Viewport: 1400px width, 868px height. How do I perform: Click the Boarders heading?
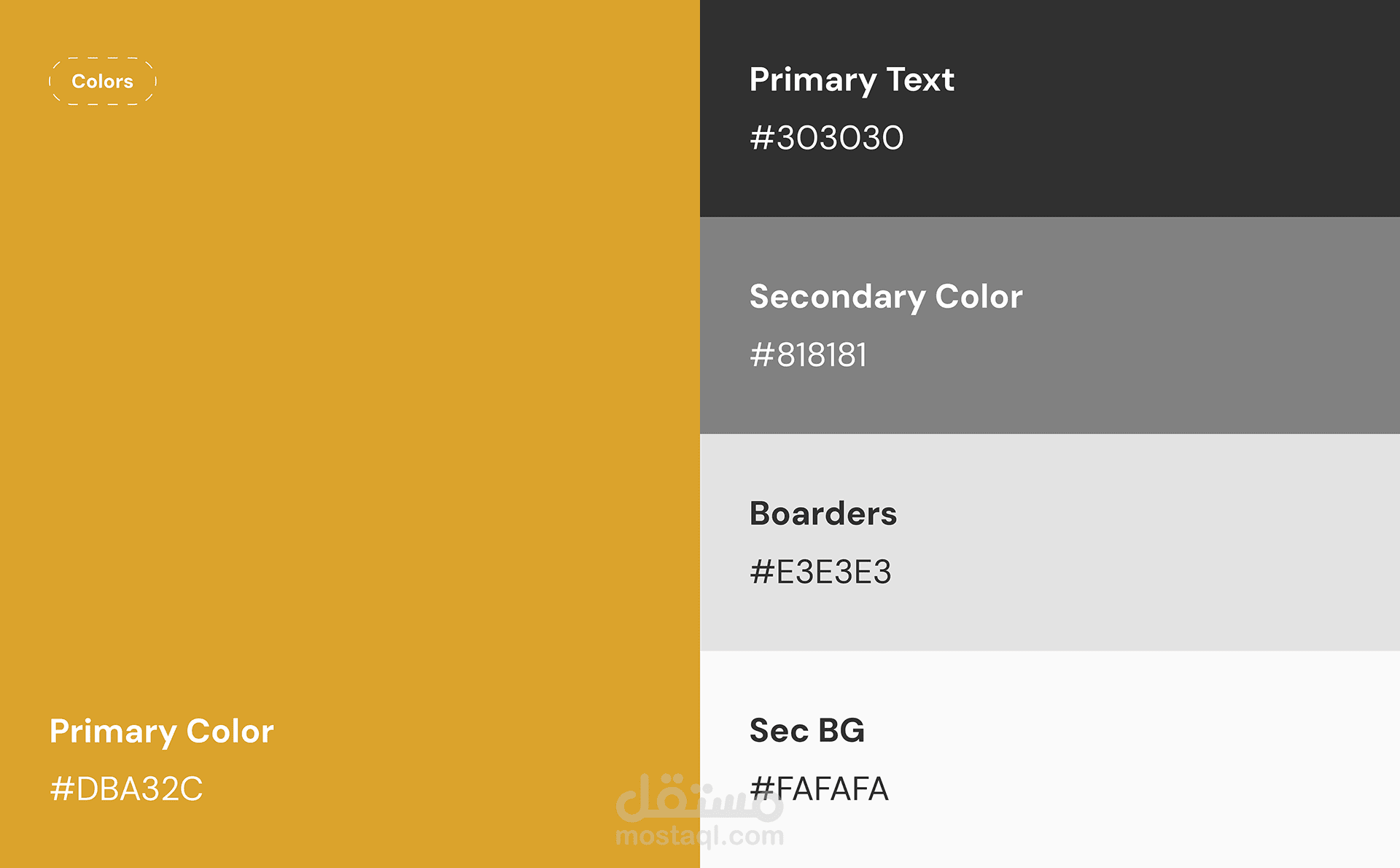coord(822,514)
